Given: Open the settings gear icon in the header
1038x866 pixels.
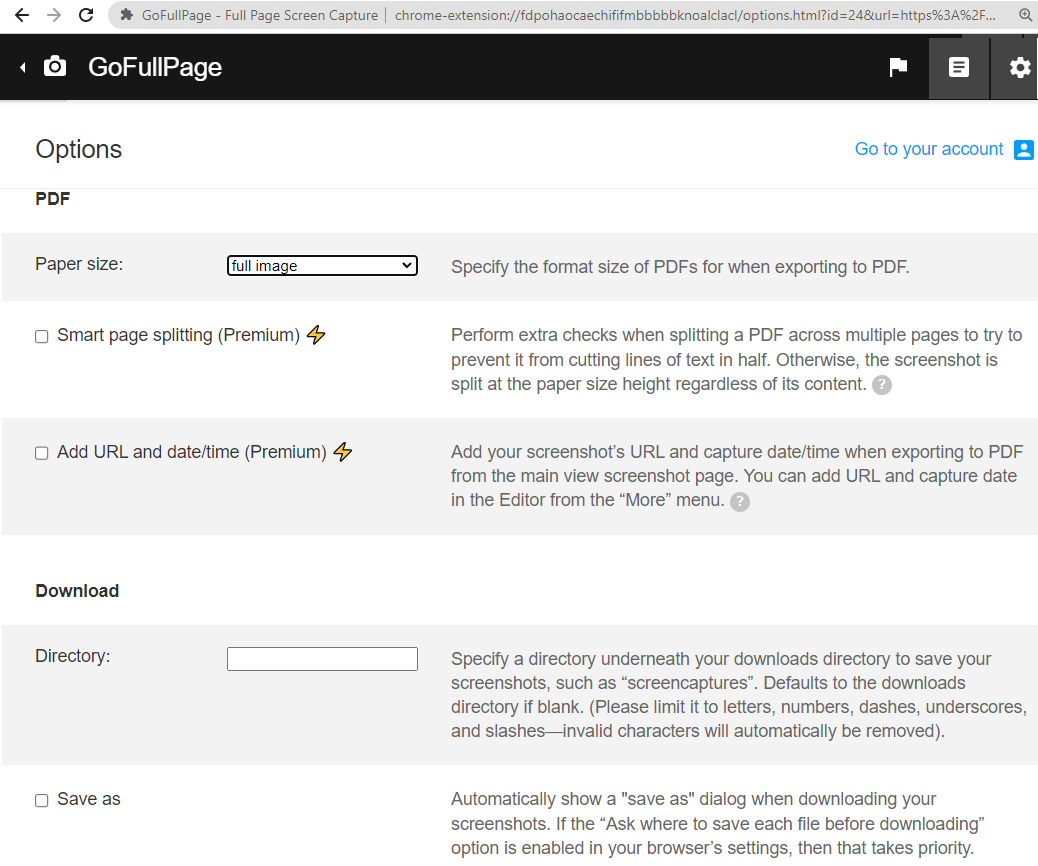Looking at the screenshot, I should tap(1019, 67).
